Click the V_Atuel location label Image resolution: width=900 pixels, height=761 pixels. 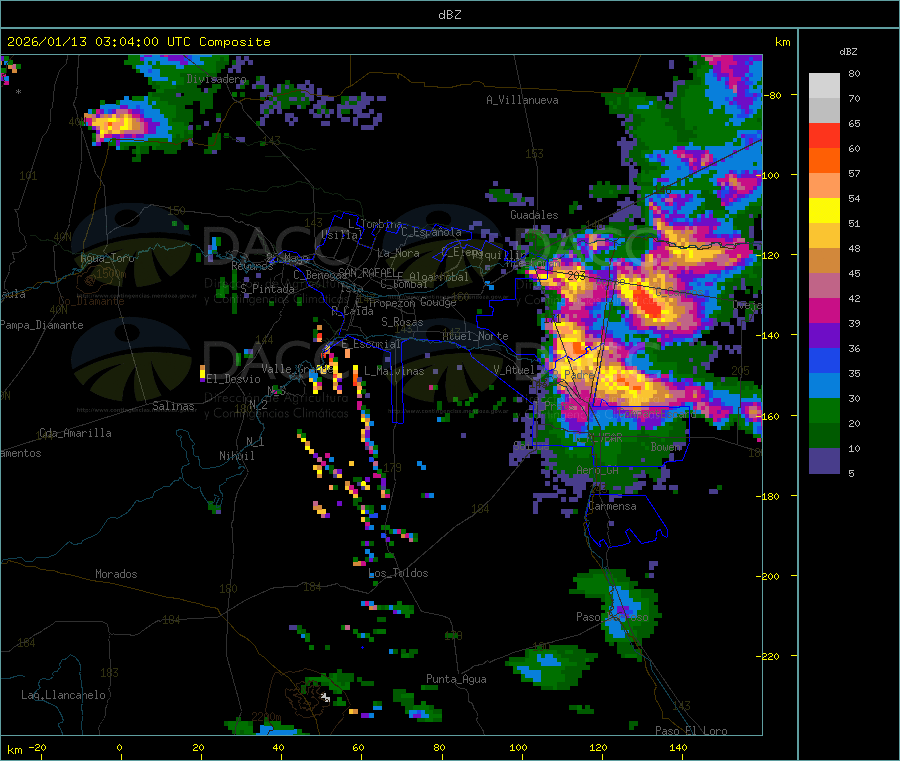click(x=514, y=370)
